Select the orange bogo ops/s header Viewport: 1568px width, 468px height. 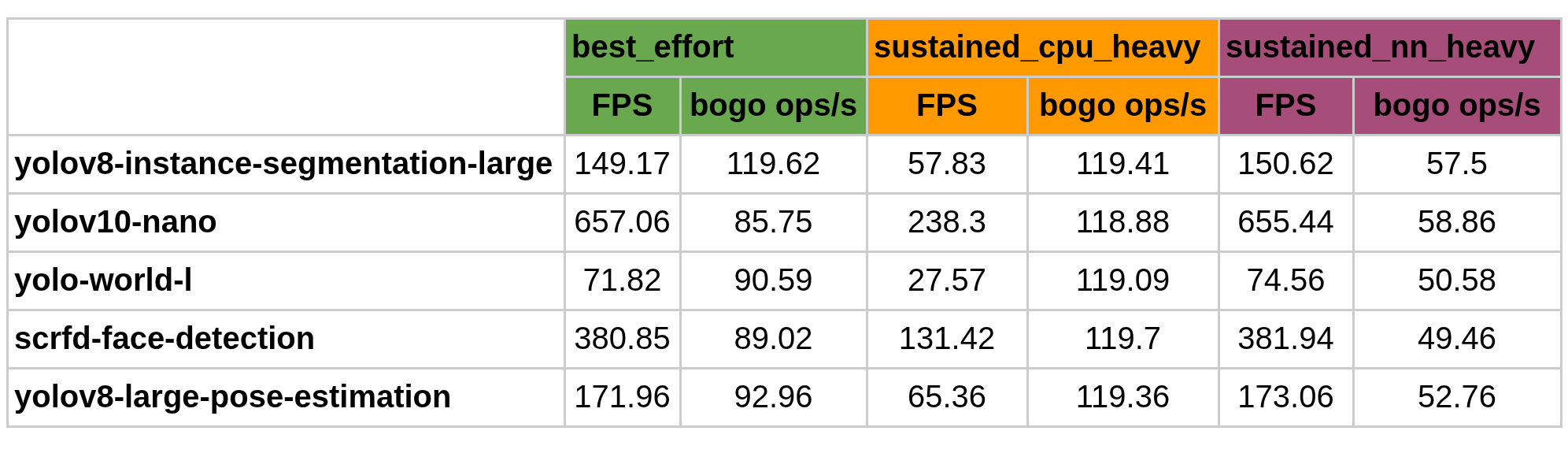pos(1122,106)
